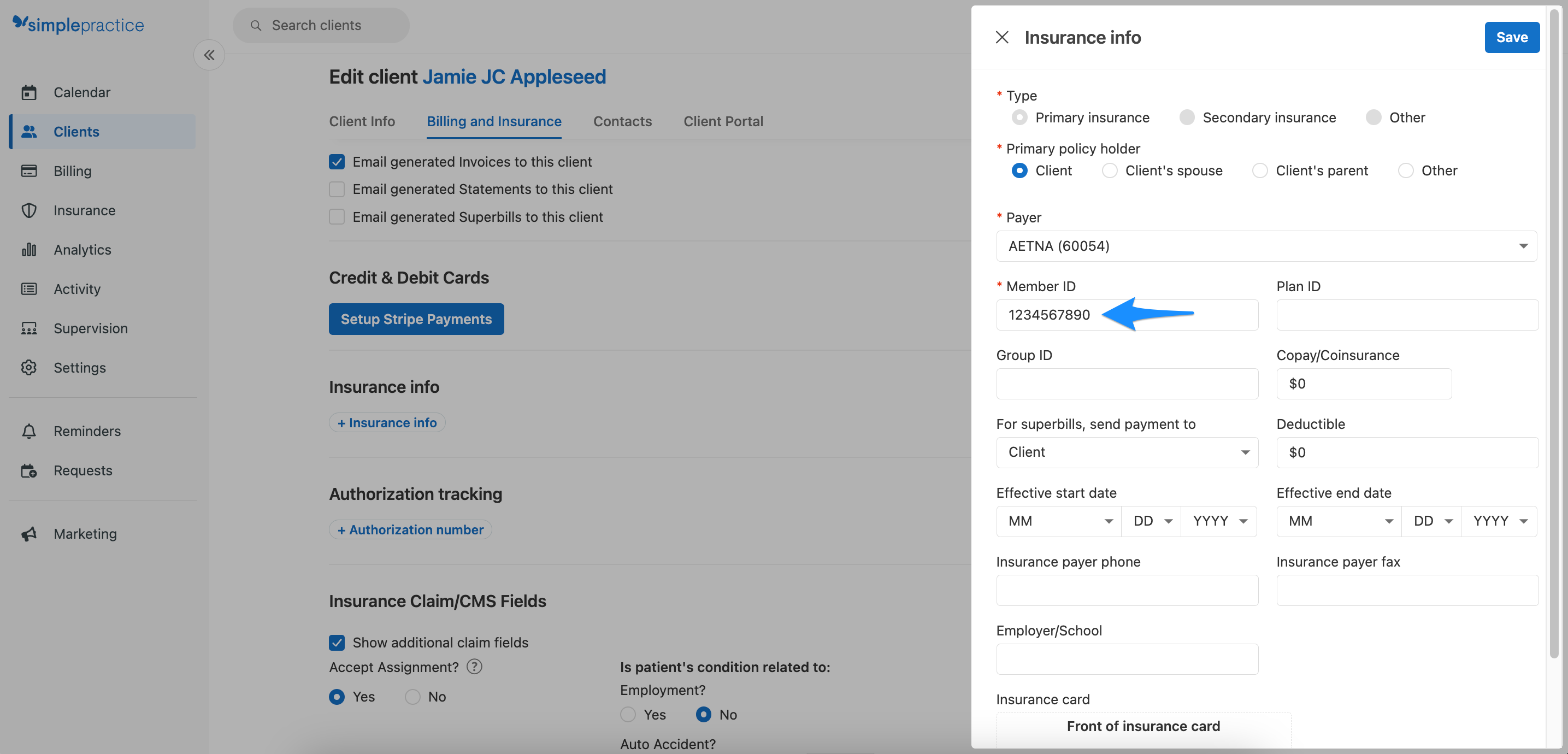Viewport: 1568px width, 754px height.
Task: Open Effective end date DD dropdown
Action: (x=1431, y=521)
